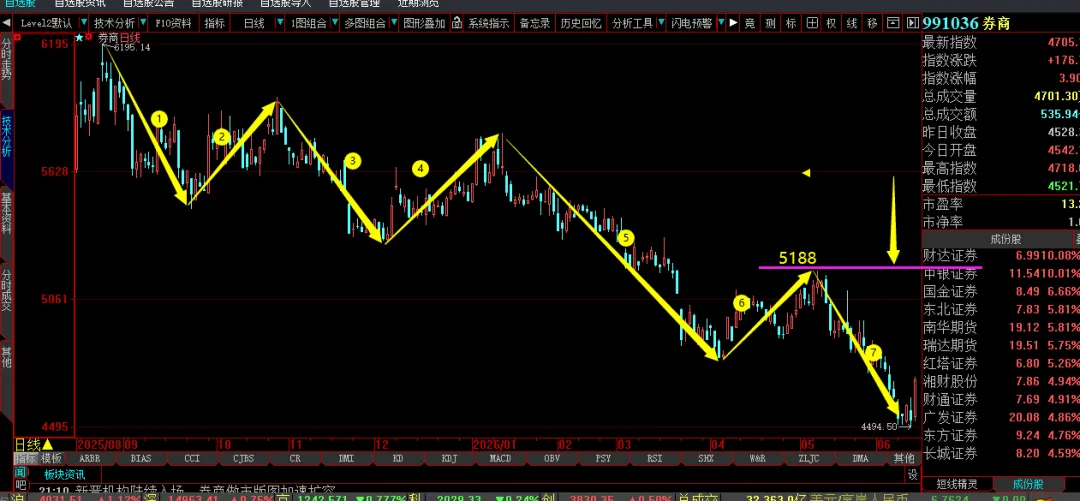Switch to the 其他 side tab
The height and width of the screenshot is (501, 1080).
pos(6,356)
